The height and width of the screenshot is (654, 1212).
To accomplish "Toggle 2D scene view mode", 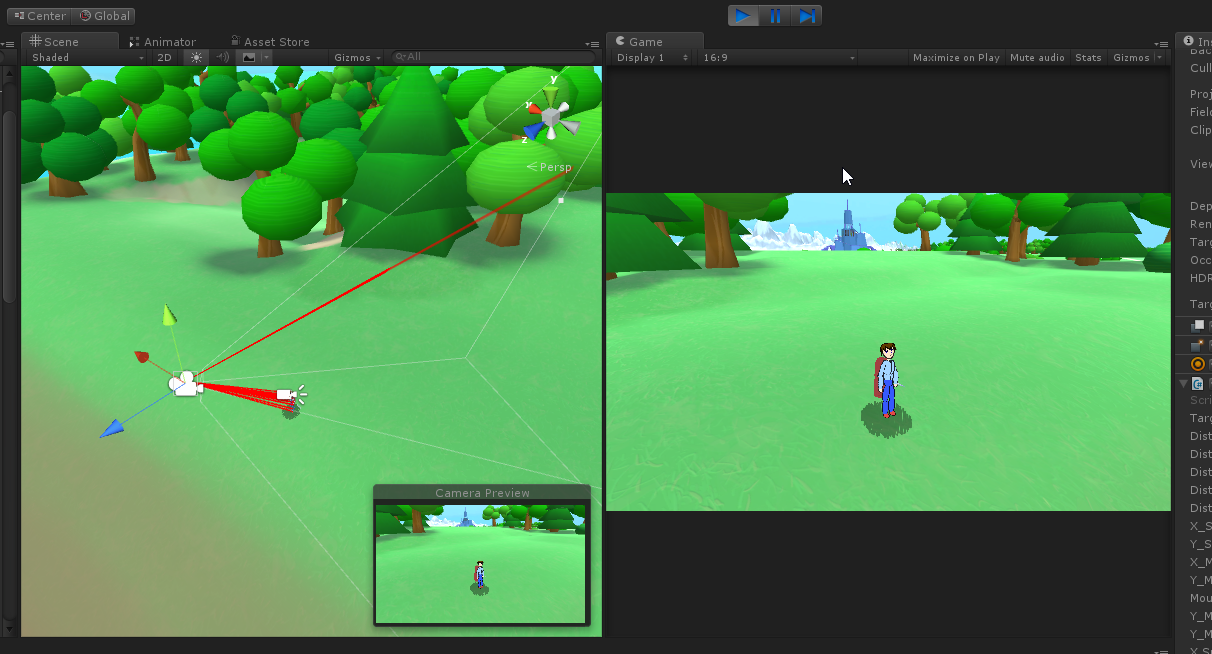I will pos(165,58).
